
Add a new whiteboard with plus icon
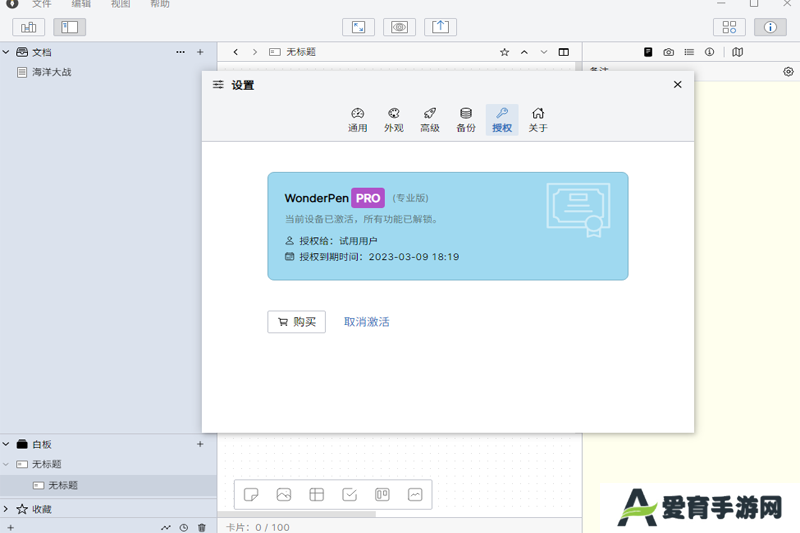200,444
